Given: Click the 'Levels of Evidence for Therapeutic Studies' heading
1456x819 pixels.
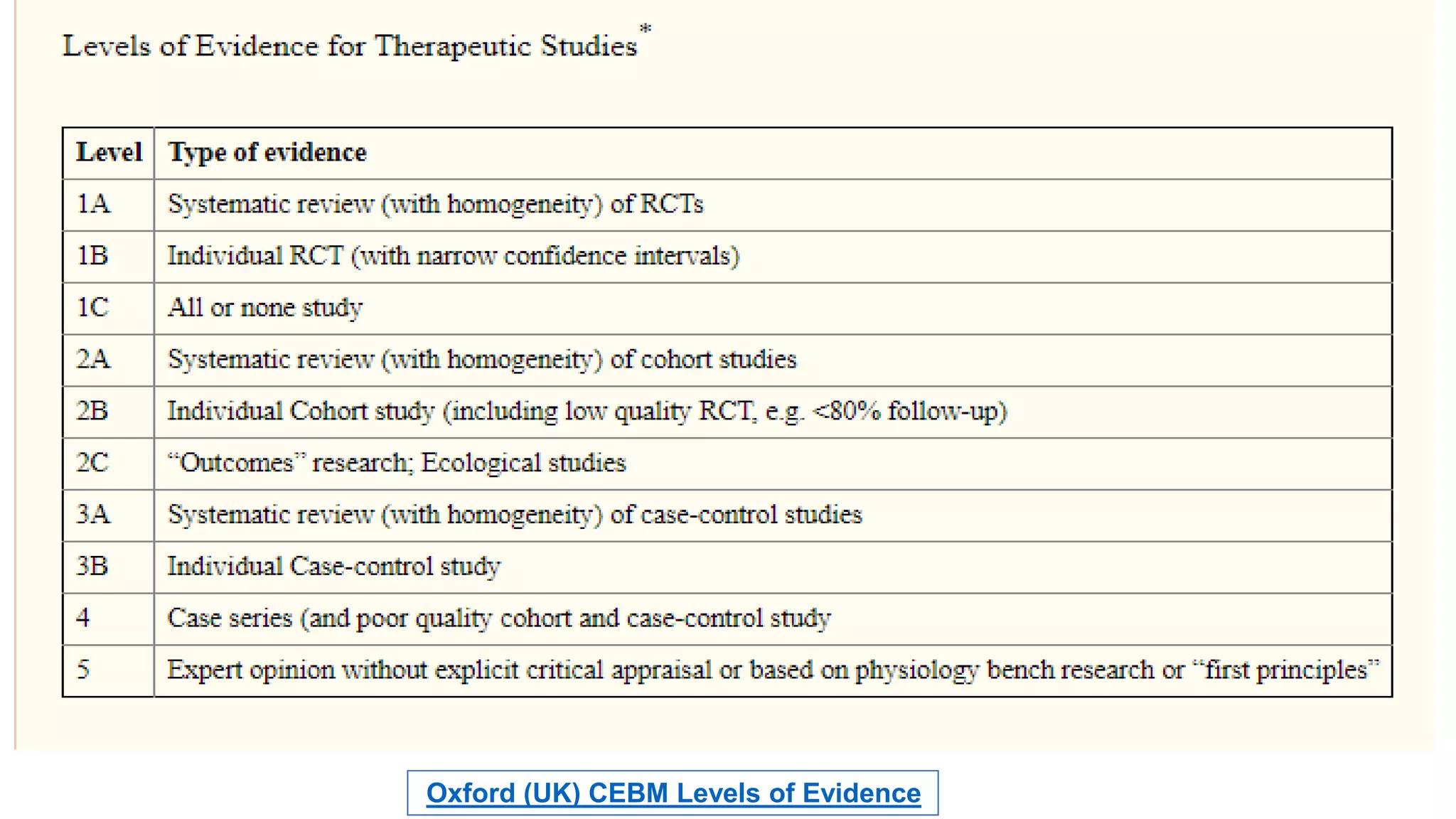Looking at the screenshot, I should [x=350, y=46].
